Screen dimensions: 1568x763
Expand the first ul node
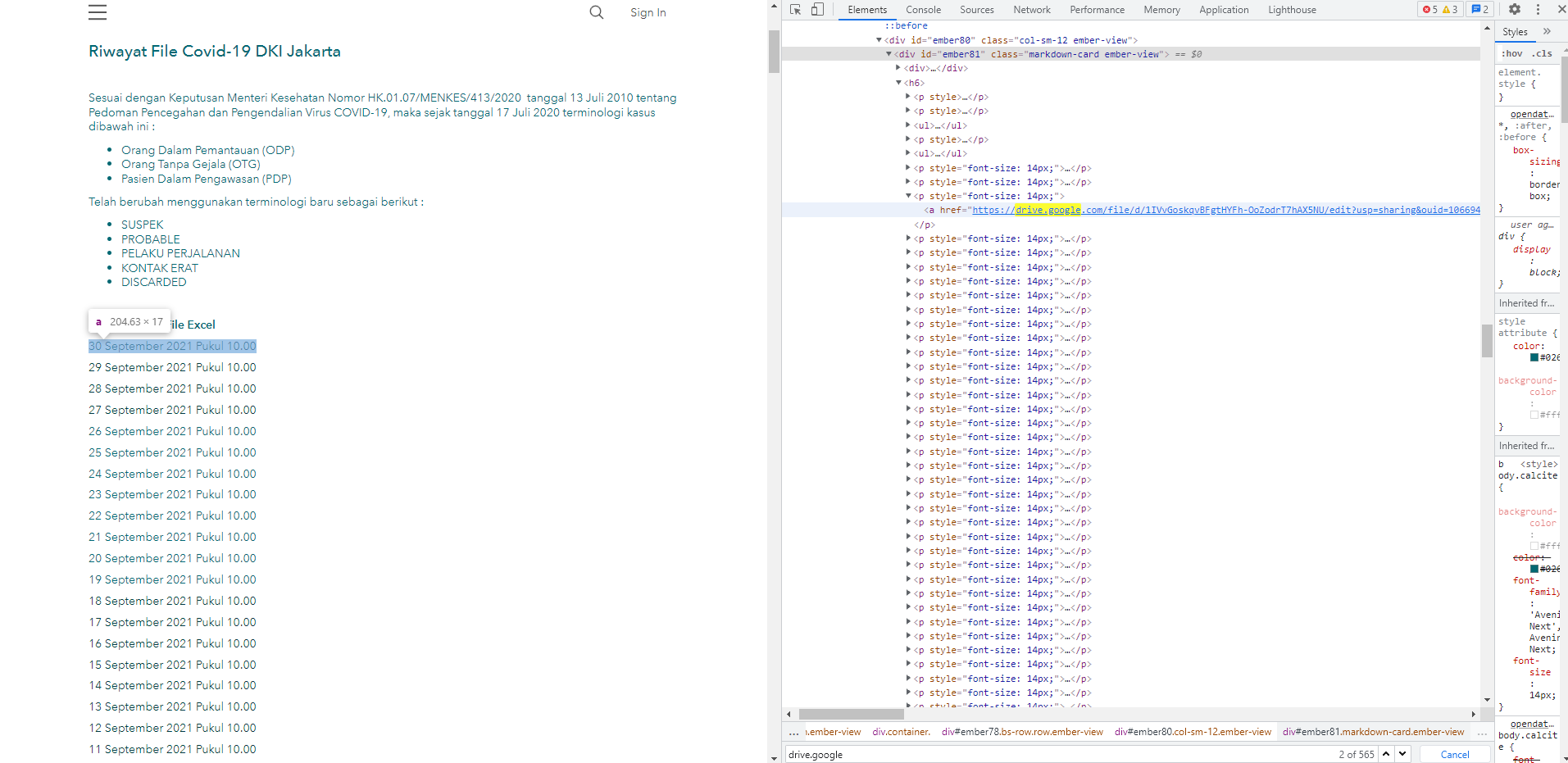[x=908, y=125]
